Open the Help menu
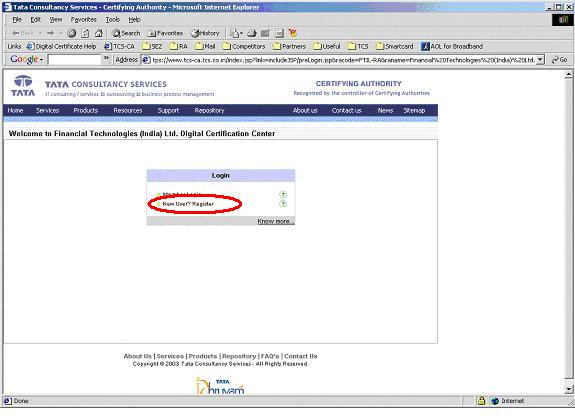The width and height of the screenshot is (575, 416). coord(134,19)
